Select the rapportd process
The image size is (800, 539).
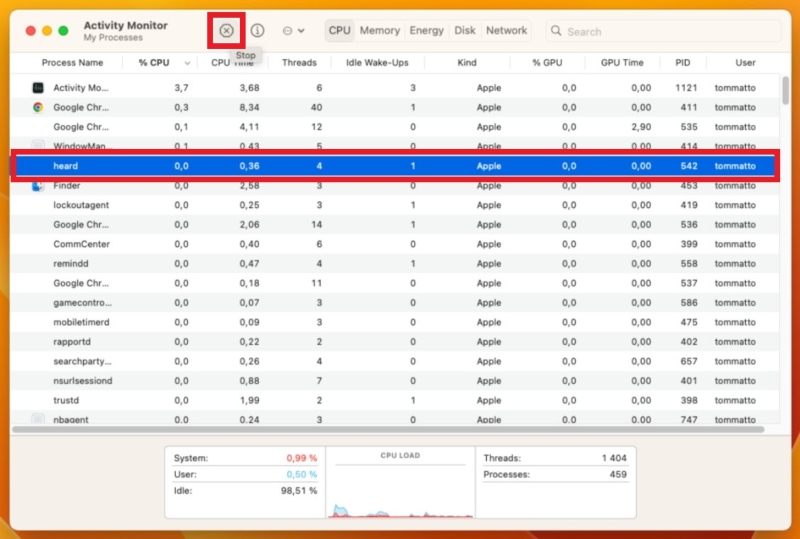[x=395, y=342]
